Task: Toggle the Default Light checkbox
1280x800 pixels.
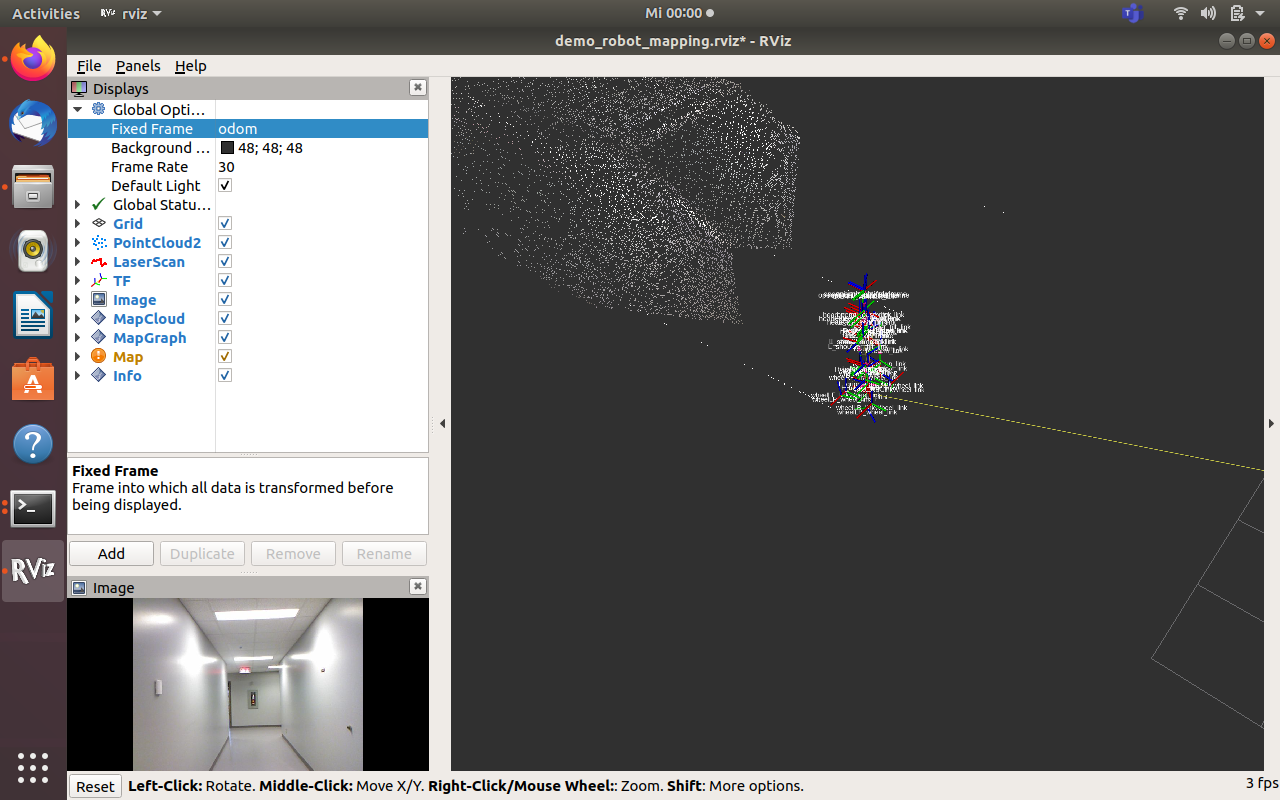Action: tap(225, 186)
